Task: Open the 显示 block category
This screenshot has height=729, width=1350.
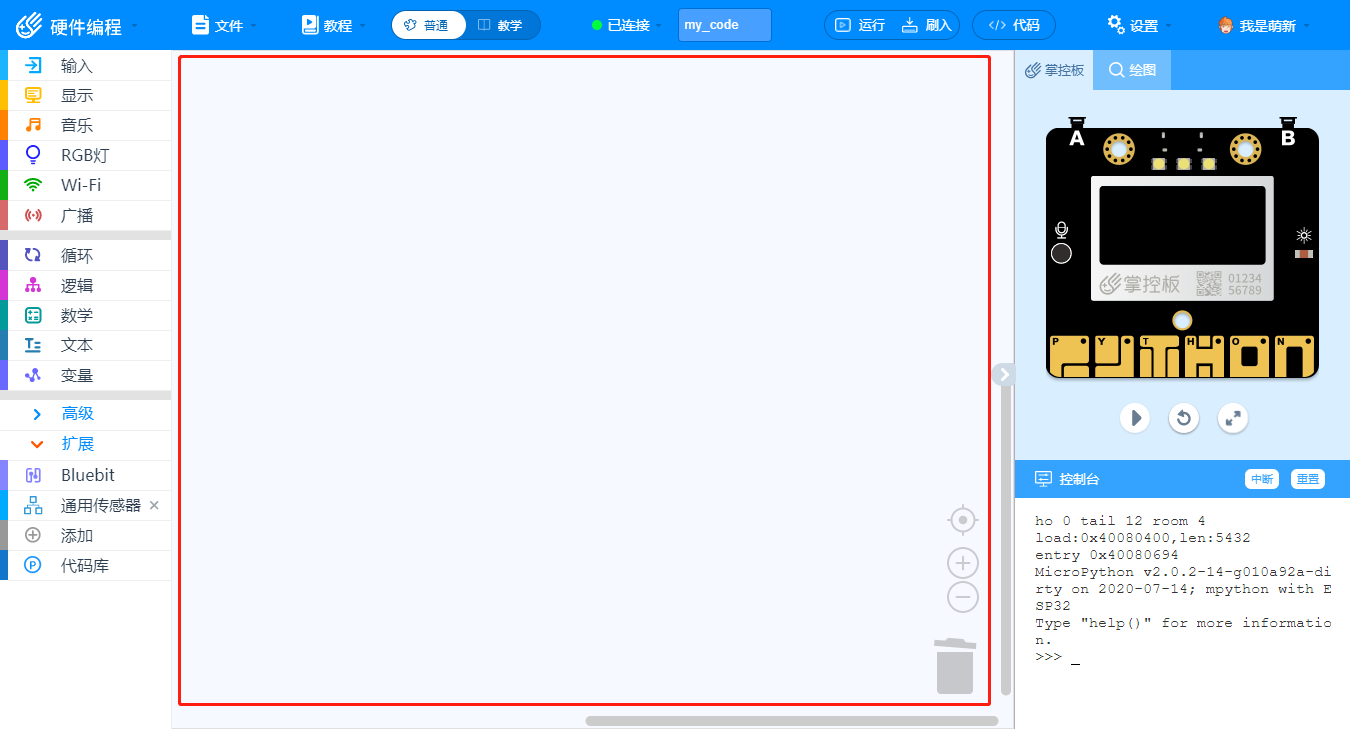Action: click(x=86, y=96)
